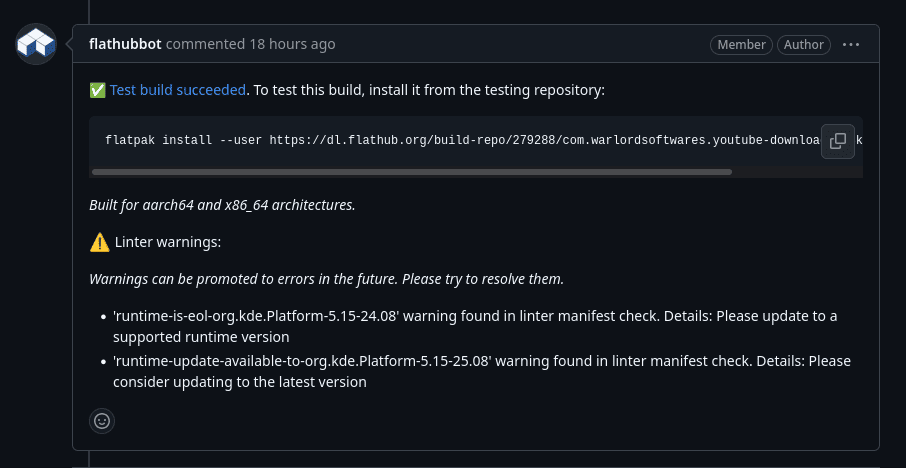This screenshot has height=468, width=906.
Task: Click the yellow warning triangle emoji
Action: pyautogui.click(x=99, y=242)
